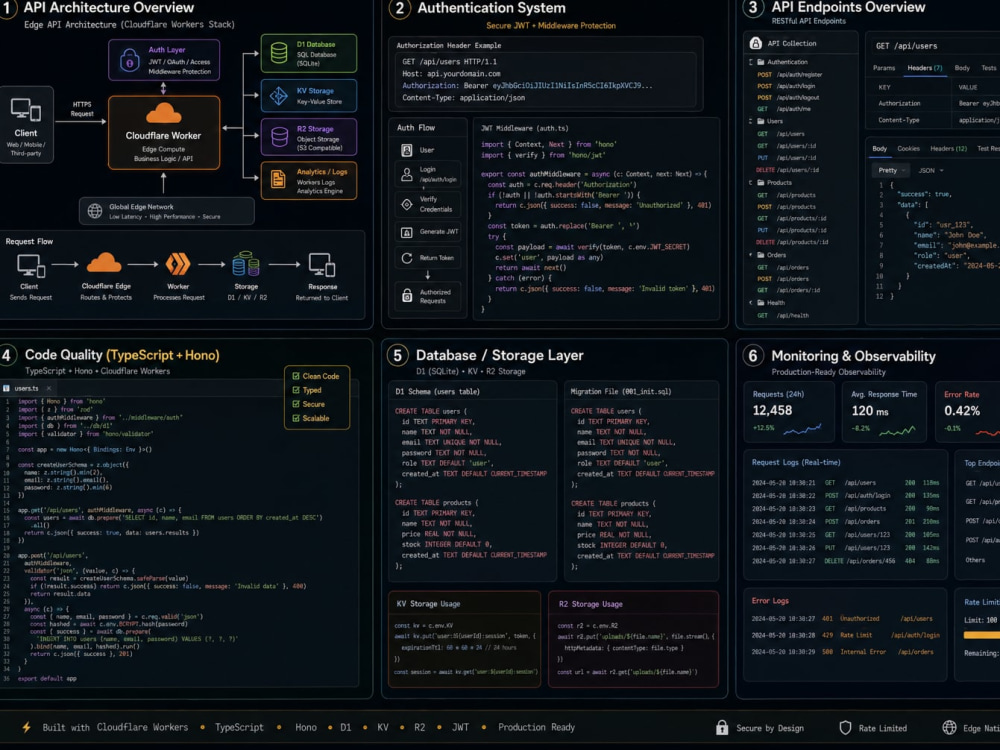The image size is (1000, 750).
Task: Click the Verify Credentials icon
Action: 407,204
